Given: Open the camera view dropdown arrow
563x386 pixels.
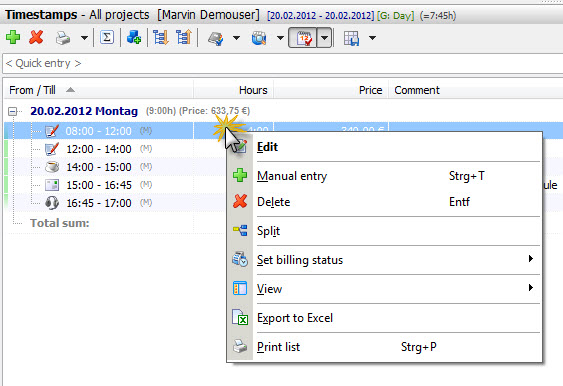Looking at the screenshot, I should click(280, 38).
